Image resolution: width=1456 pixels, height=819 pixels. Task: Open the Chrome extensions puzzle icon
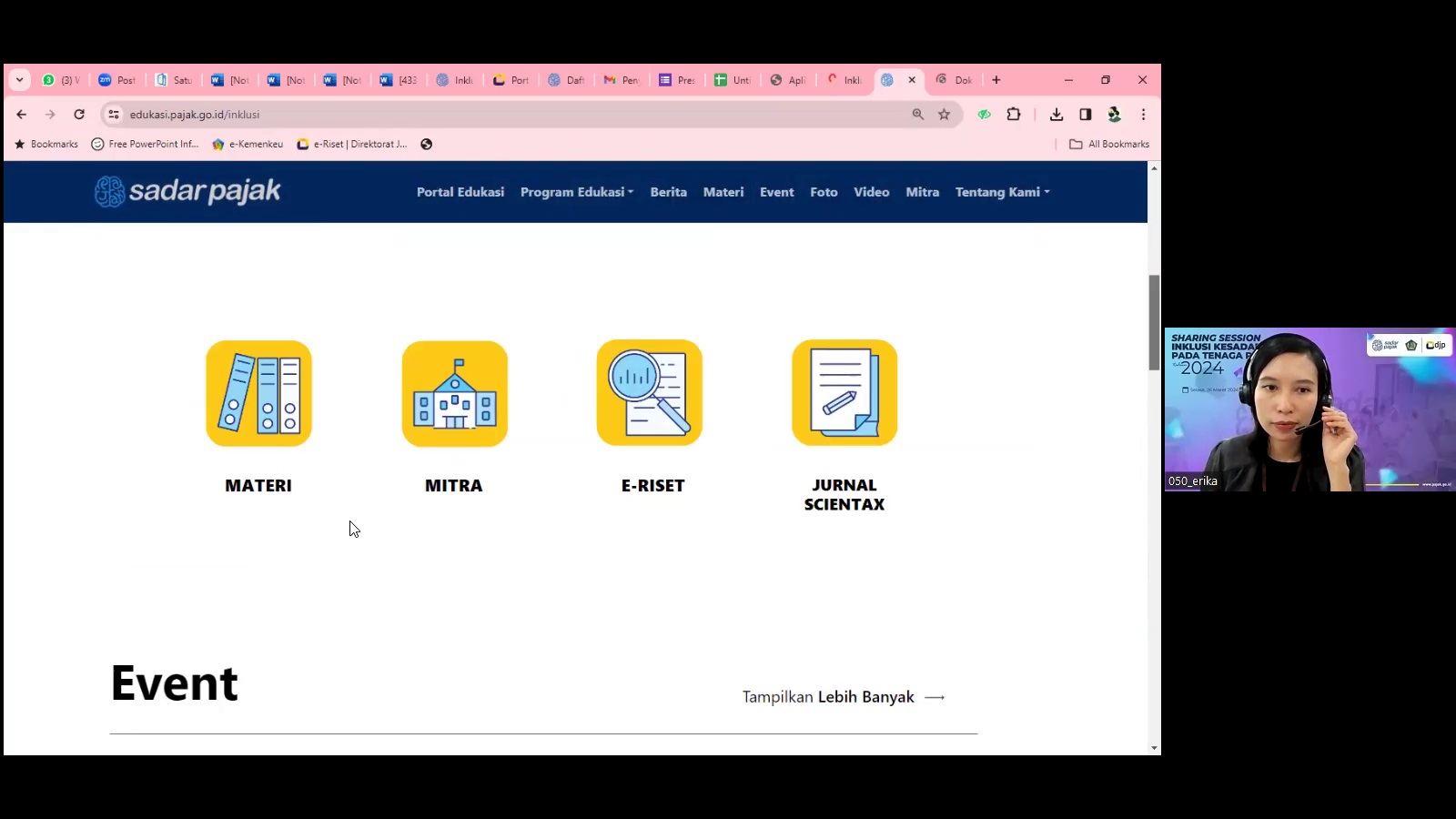coord(1014,115)
